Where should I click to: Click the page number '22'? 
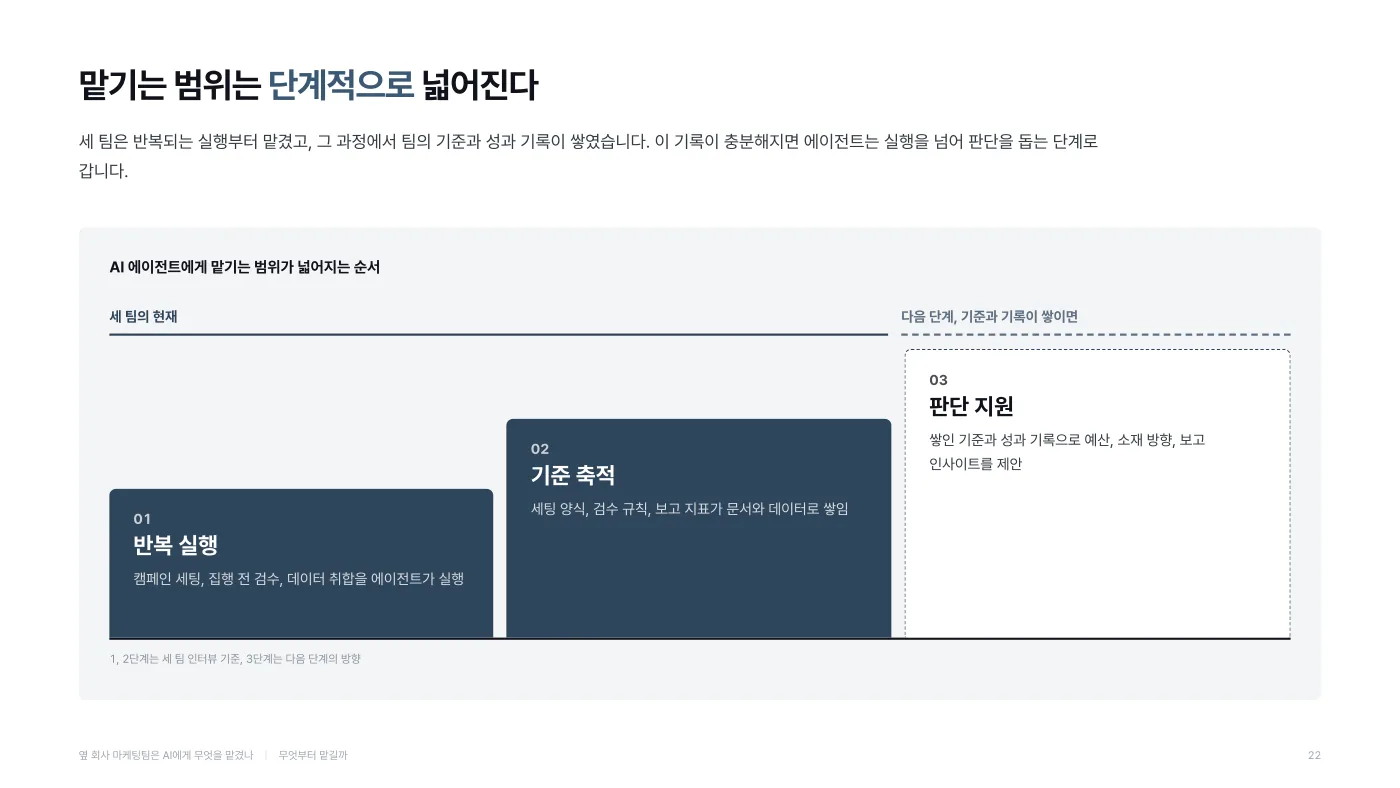[1314, 756]
